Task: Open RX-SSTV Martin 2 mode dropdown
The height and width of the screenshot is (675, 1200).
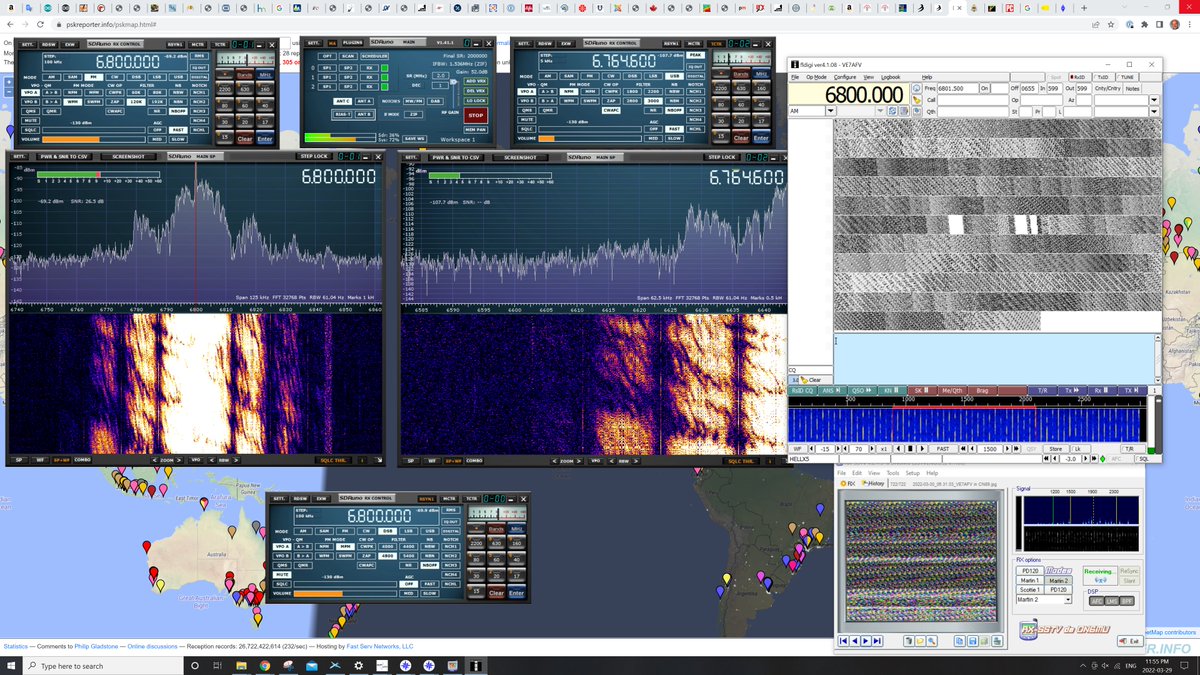Action: [1068, 600]
